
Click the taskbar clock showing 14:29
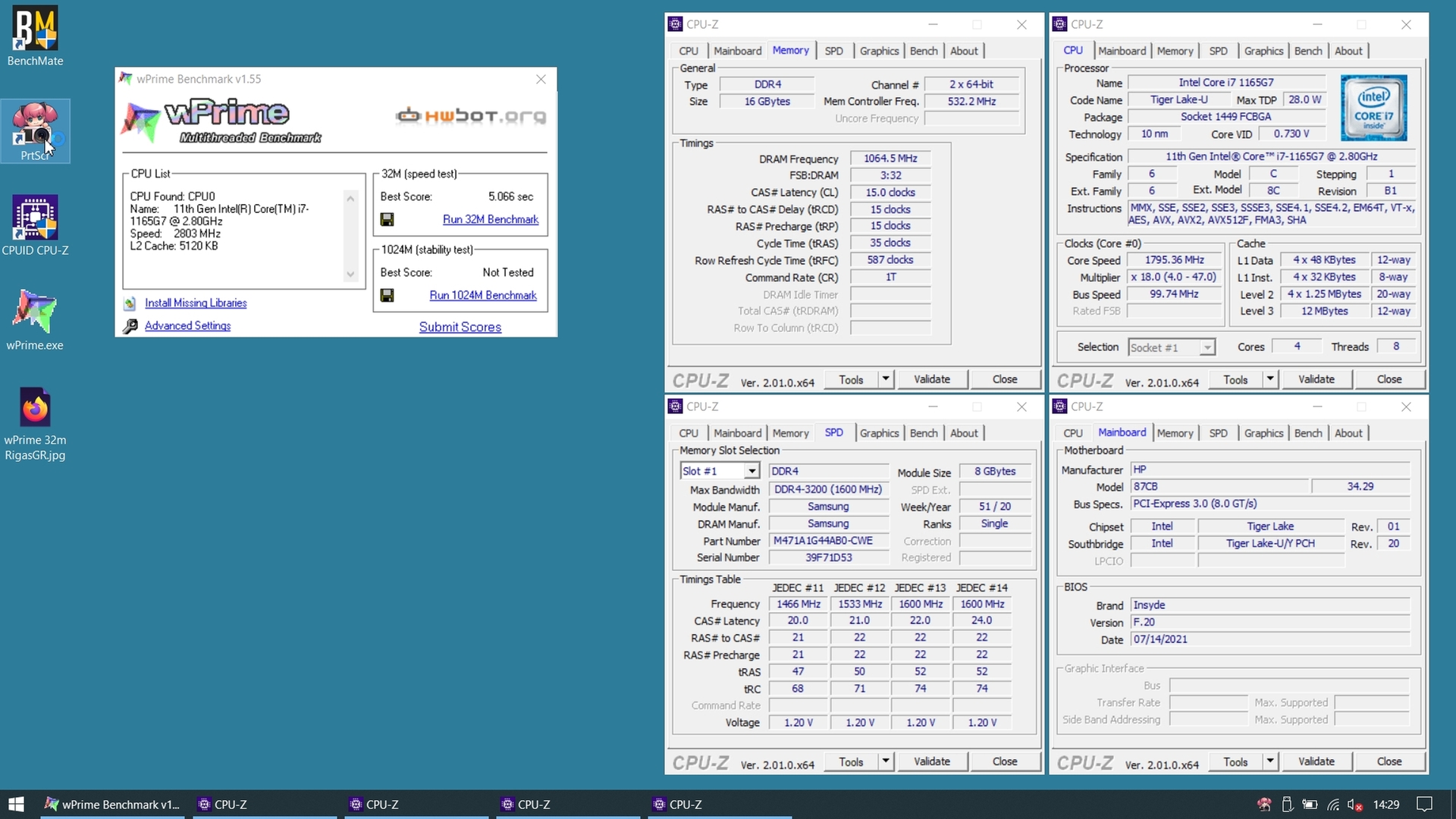pos(1386,805)
